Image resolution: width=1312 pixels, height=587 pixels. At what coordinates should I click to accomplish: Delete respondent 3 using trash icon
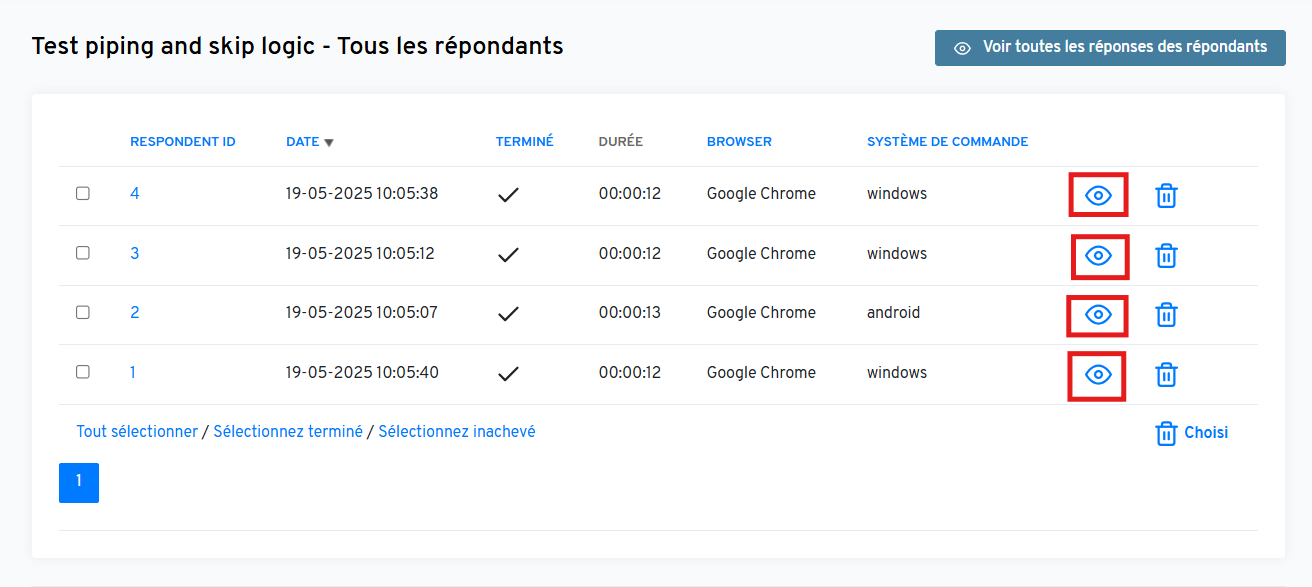tap(1166, 256)
